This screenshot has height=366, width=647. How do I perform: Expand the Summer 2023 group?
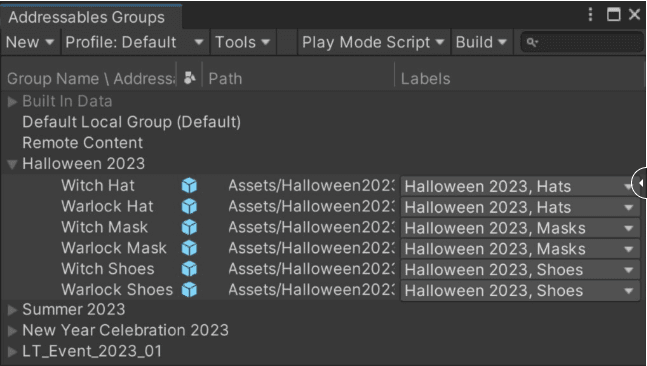(12, 310)
